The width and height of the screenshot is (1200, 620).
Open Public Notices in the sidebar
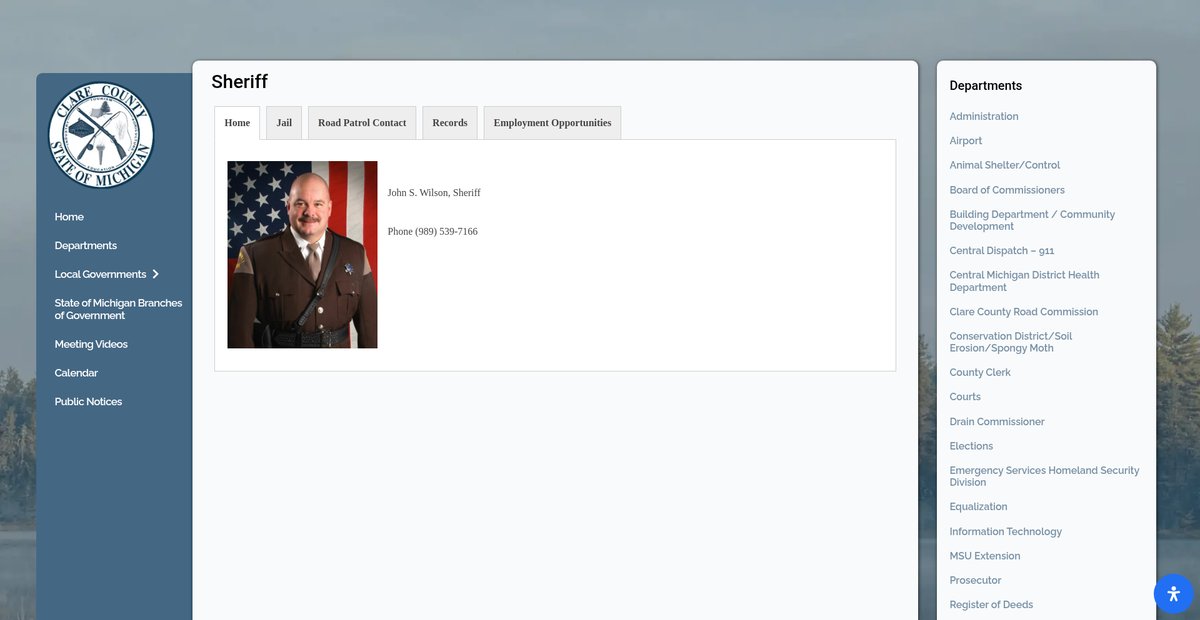(88, 402)
